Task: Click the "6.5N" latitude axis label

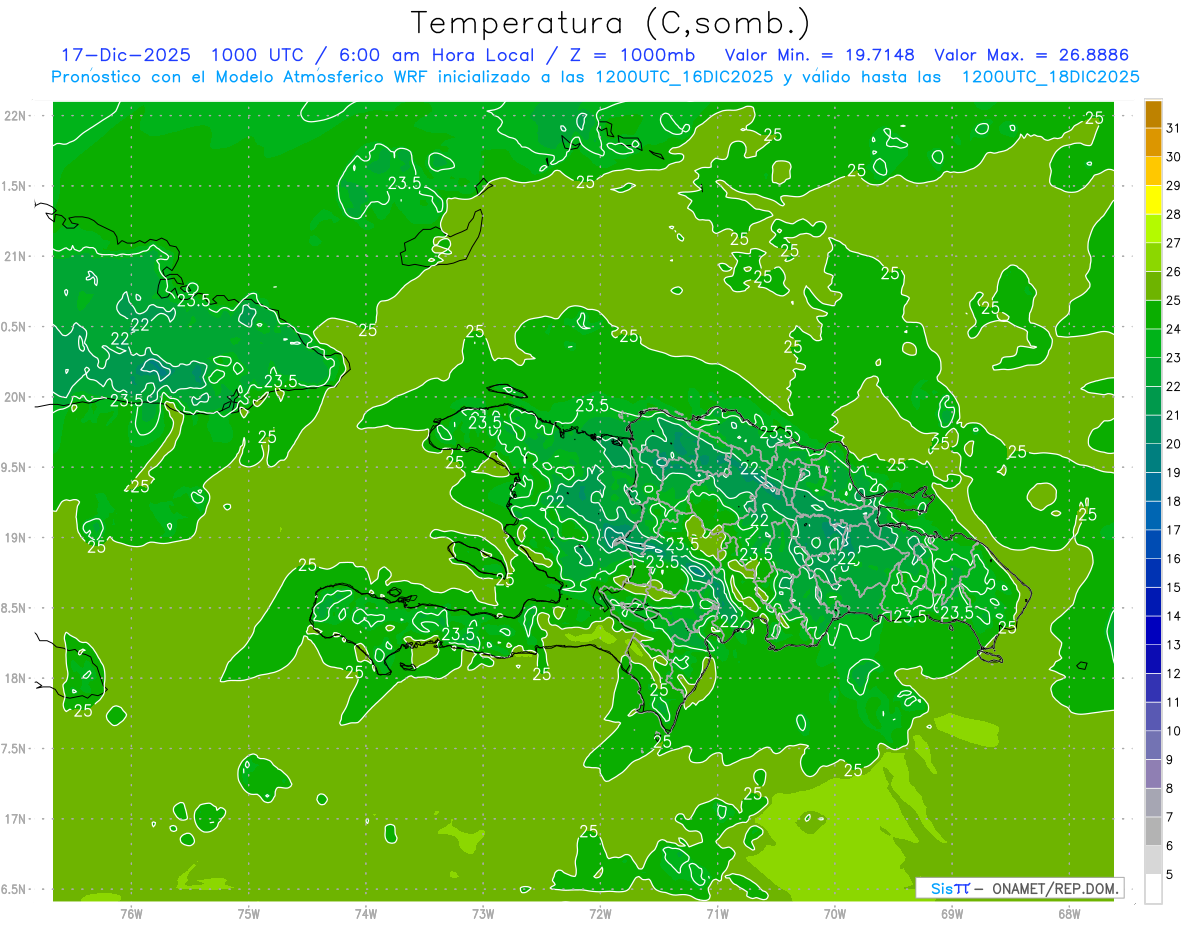Action: coord(15,889)
